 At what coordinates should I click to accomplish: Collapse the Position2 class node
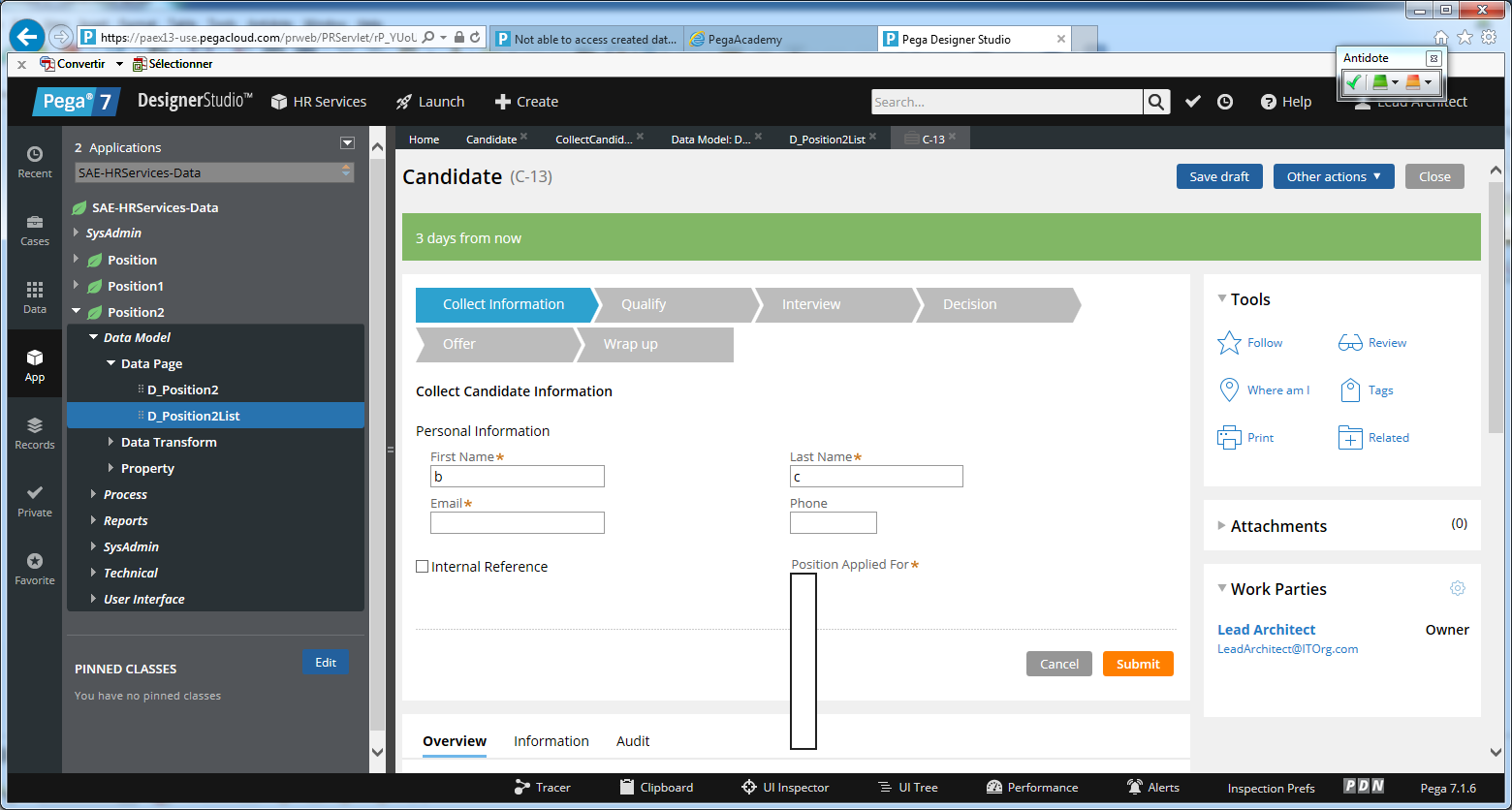click(77, 312)
